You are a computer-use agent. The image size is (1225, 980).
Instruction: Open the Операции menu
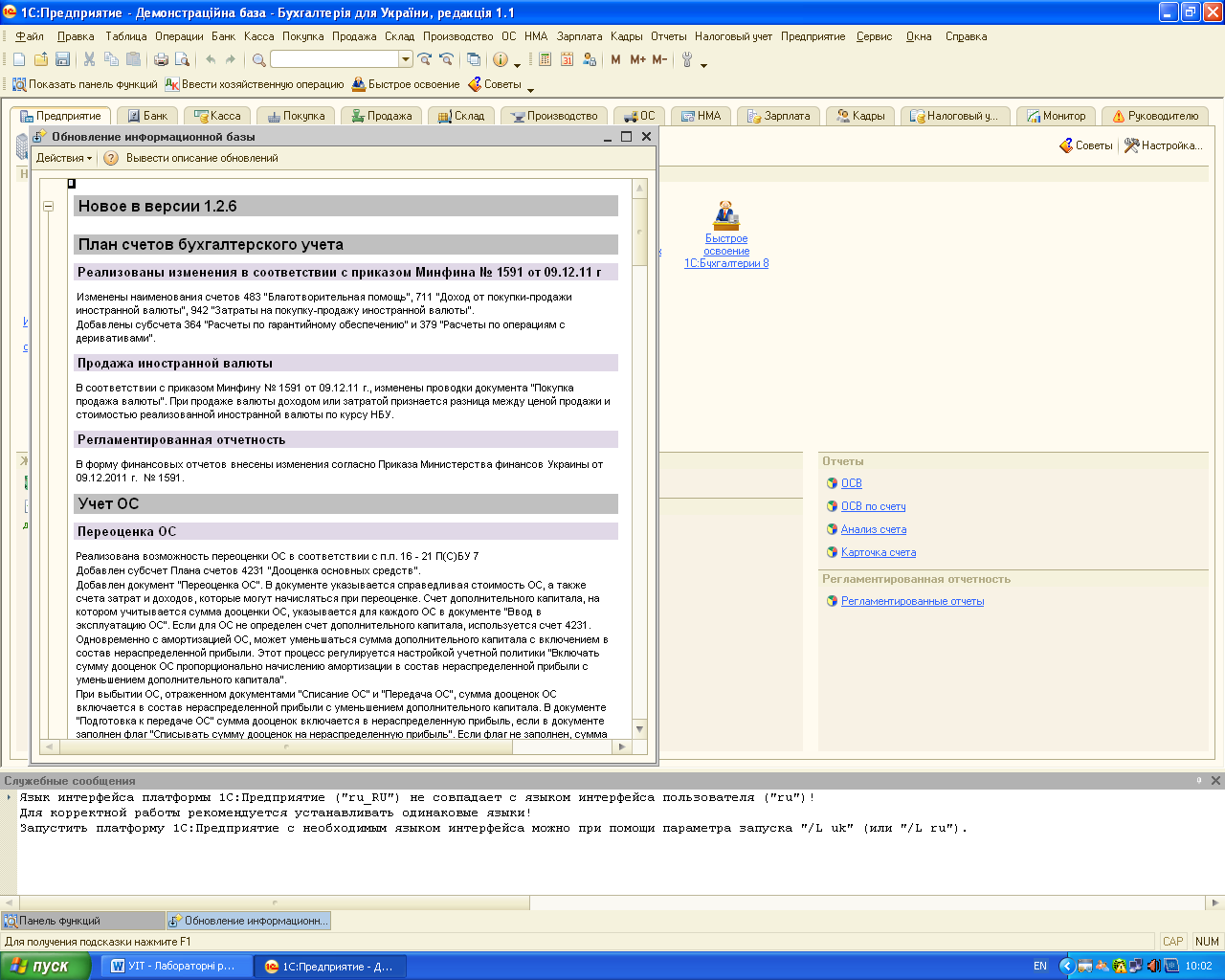tap(179, 36)
